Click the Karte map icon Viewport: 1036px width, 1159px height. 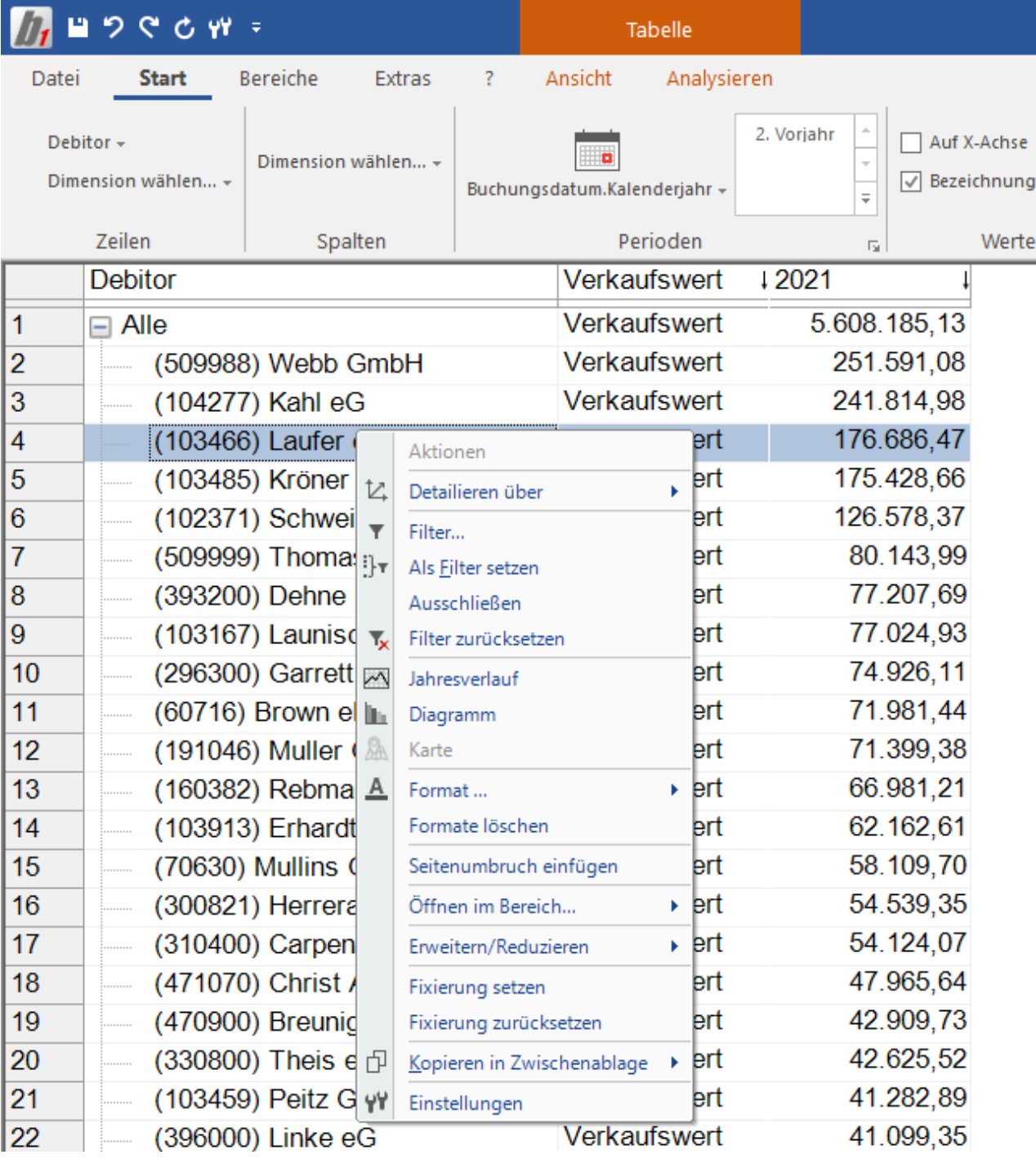pos(377,750)
